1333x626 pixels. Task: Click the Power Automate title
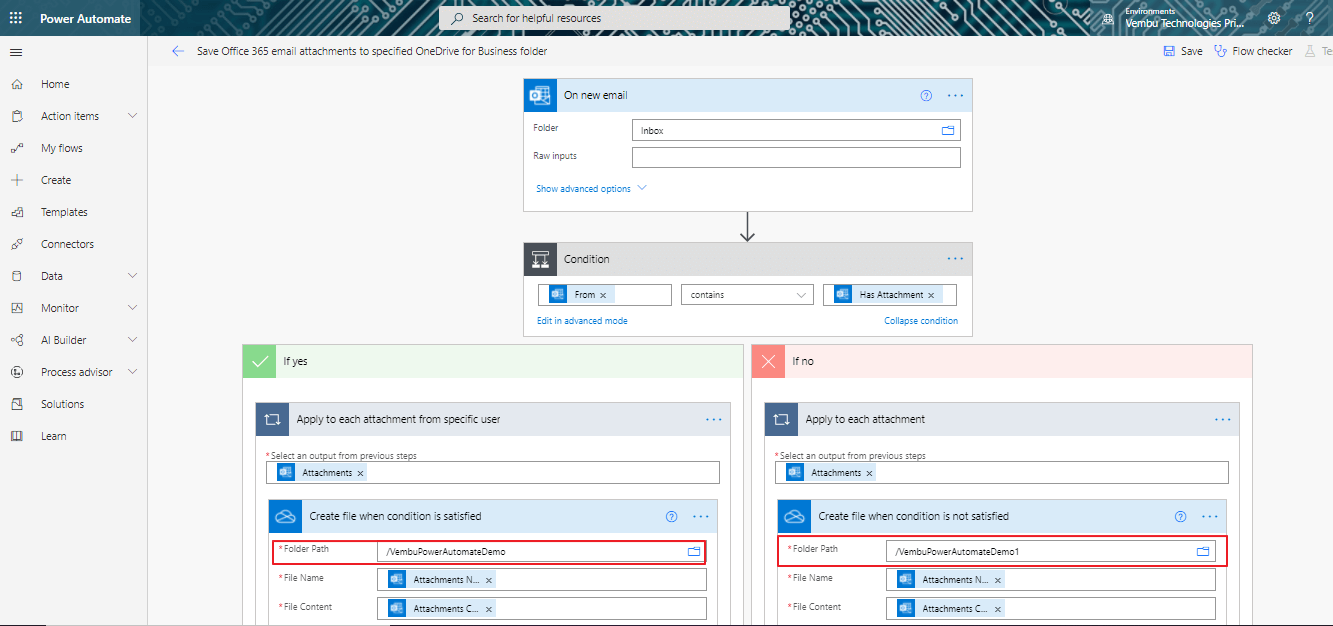pyautogui.click(x=85, y=18)
